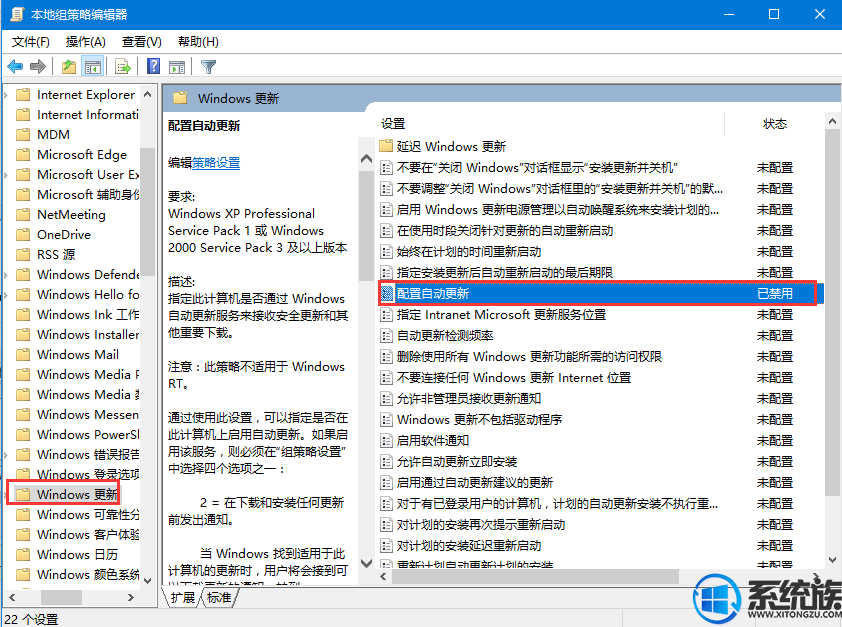Sort by the 状态 column header

(x=775, y=124)
